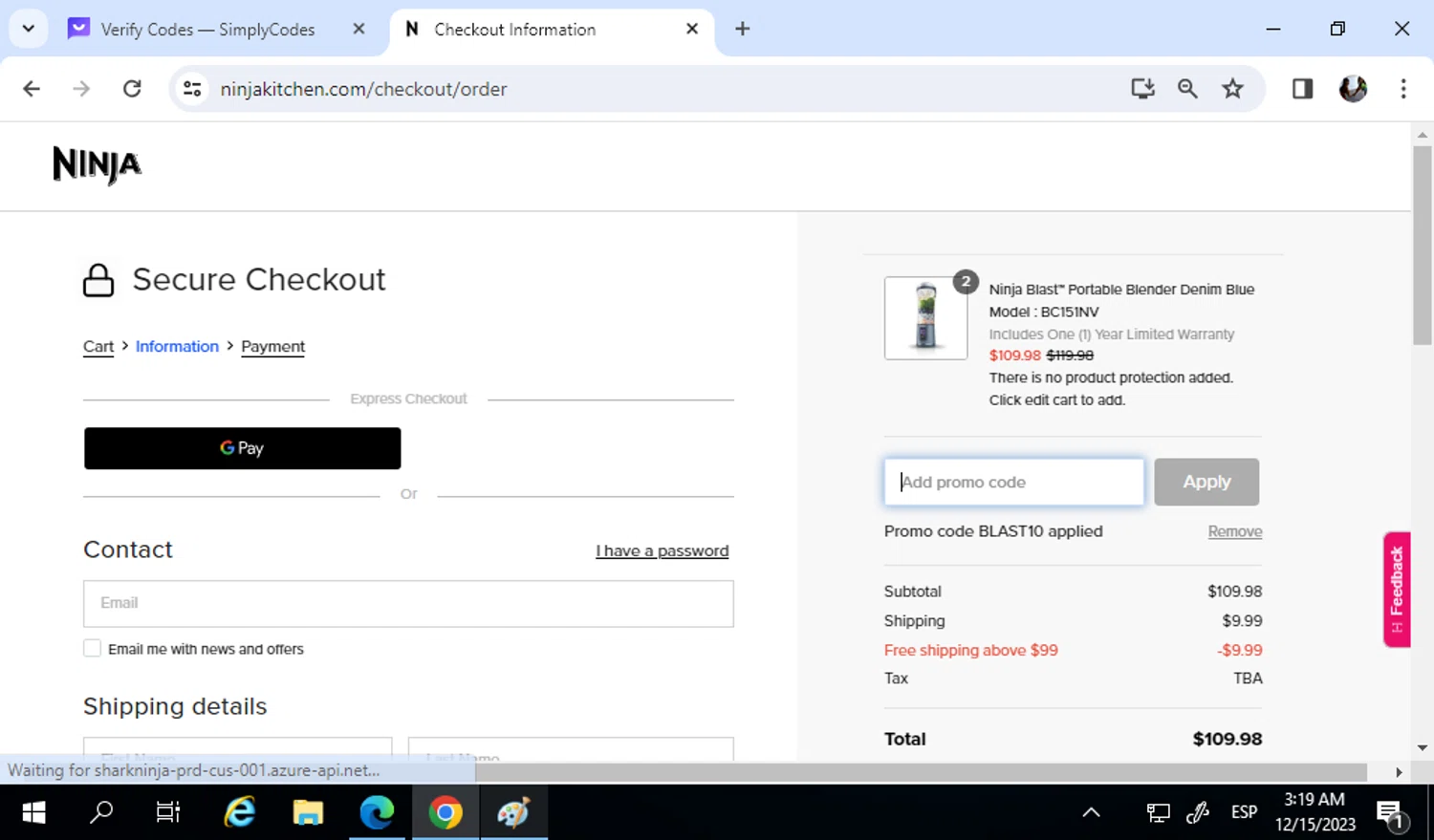Click the Add promo code field
The image size is (1434, 840).
[1014, 482]
